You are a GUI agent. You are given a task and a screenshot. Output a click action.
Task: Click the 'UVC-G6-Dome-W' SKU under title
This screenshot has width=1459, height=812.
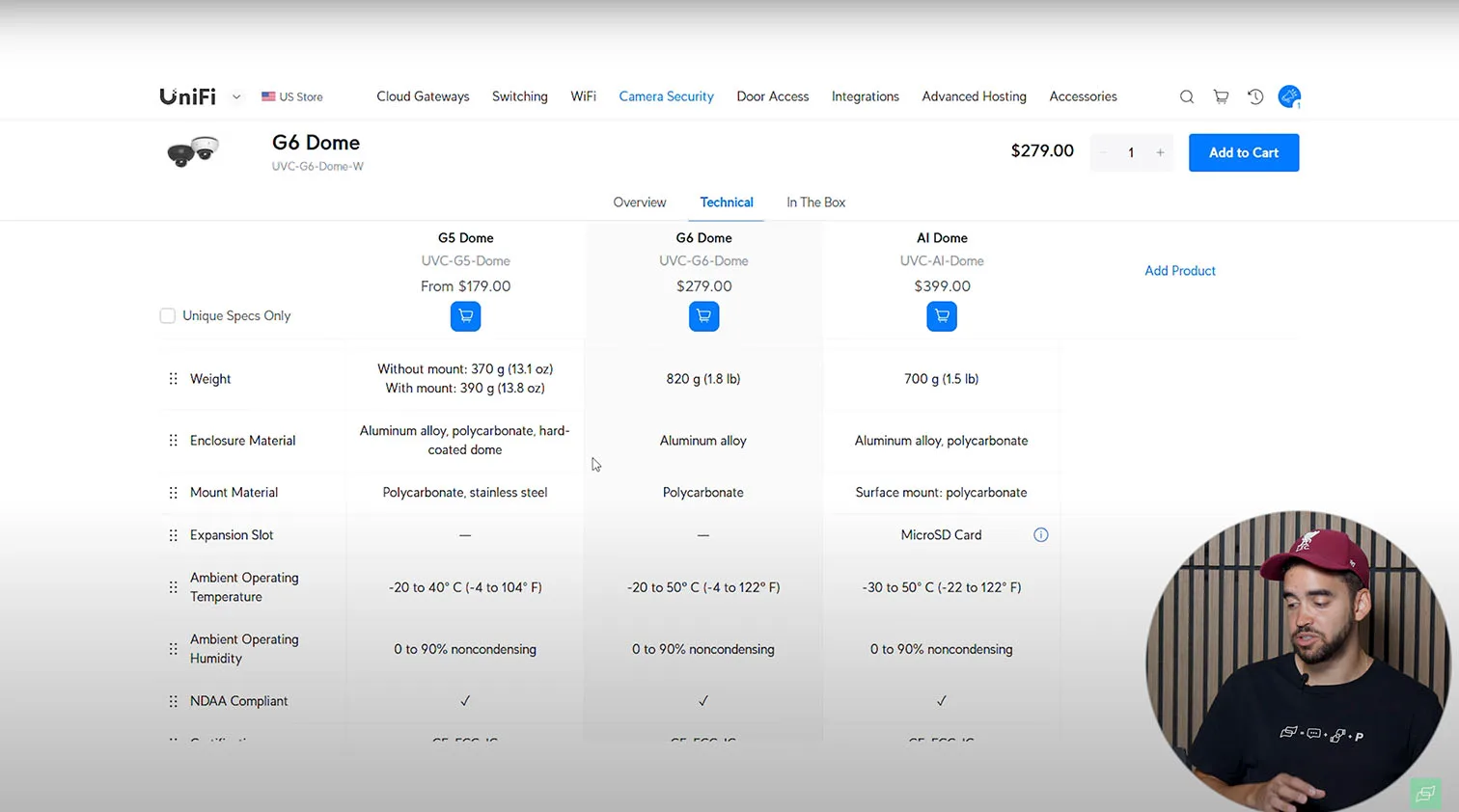click(317, 167)
